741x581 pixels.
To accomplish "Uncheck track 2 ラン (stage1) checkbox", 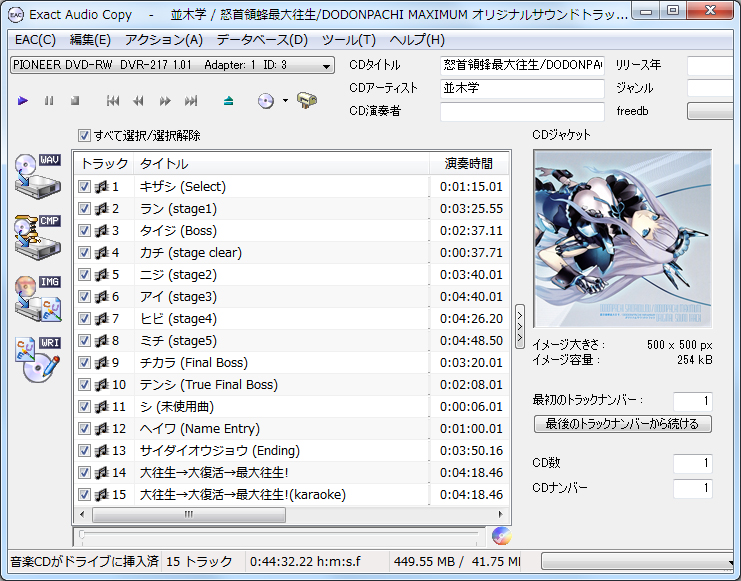I will (x=84, y=208).
